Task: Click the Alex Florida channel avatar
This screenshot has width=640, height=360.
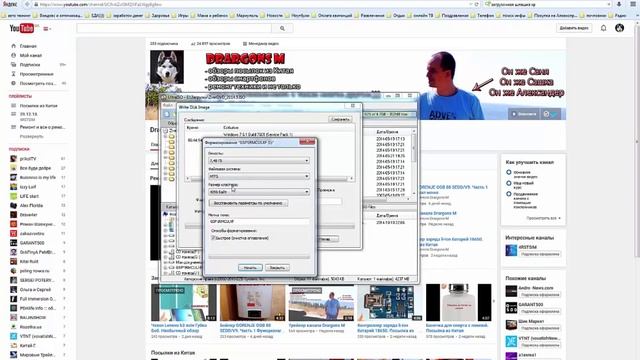Action: (x=13, y=205)
